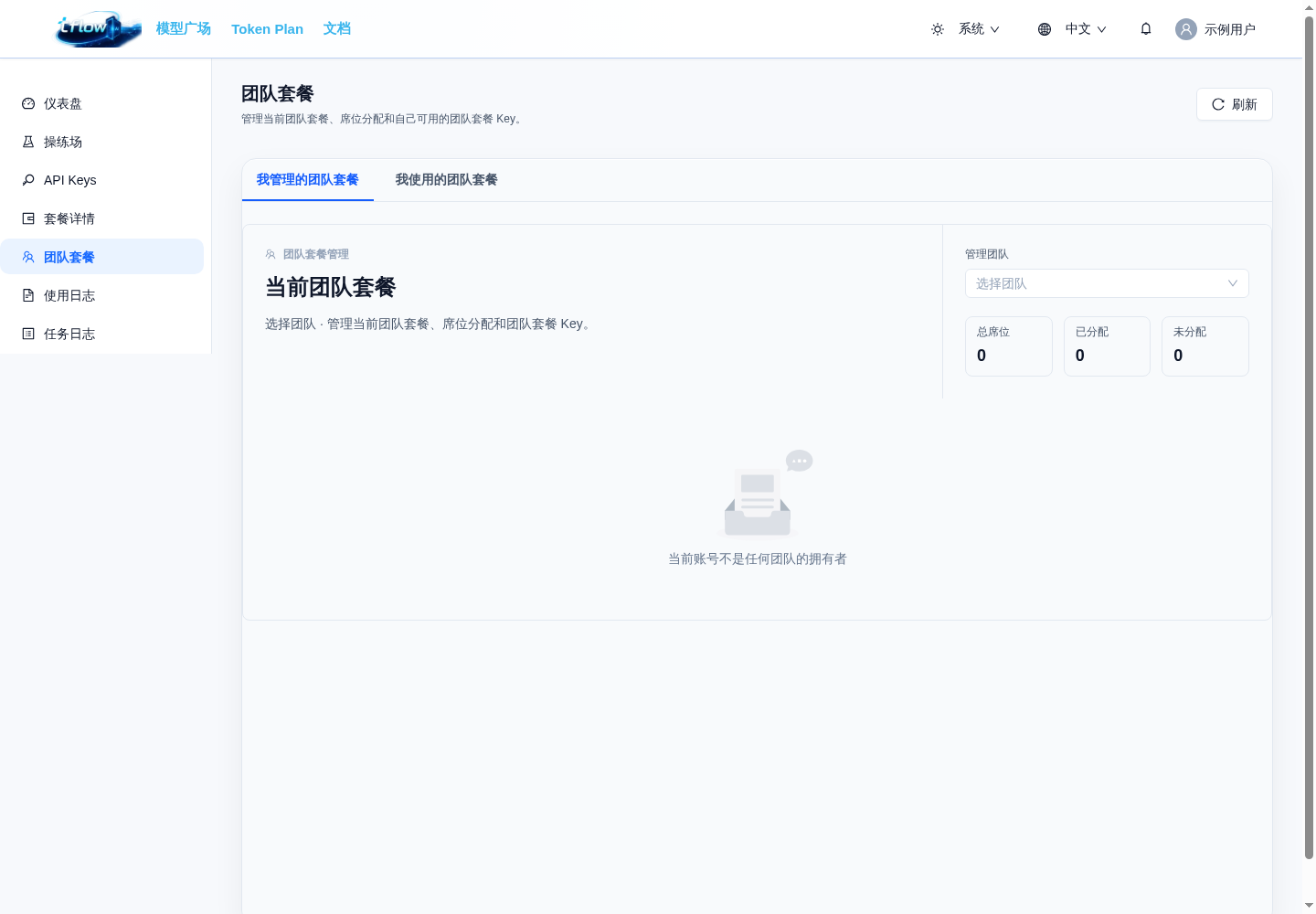Switch to 我管理的团队套餐 tab
Image resolution: width=1316 pixels, height=914 pixels.
pyautogui.click(x=308, y=180)
